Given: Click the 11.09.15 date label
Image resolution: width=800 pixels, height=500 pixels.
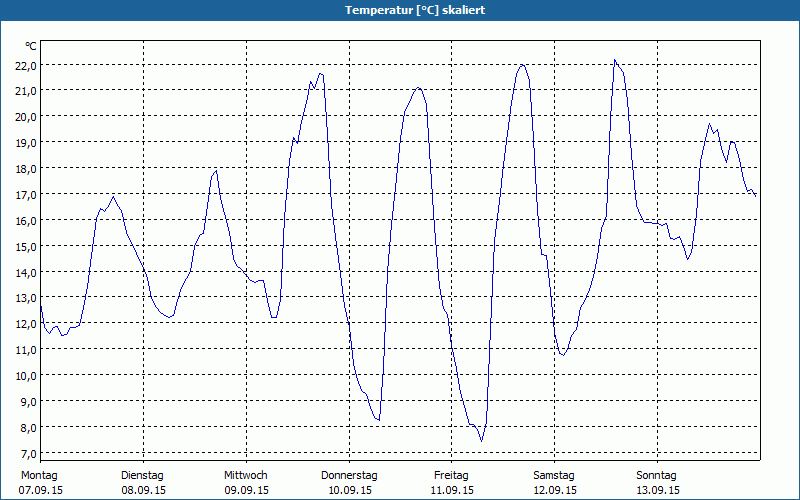Looking at the screenshot, I should coord(452,490).
